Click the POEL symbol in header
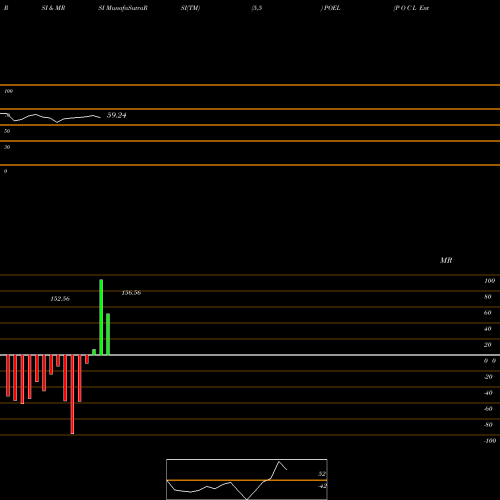The width and height of the screenshot is (500, 500). click(x=332, y=8)
